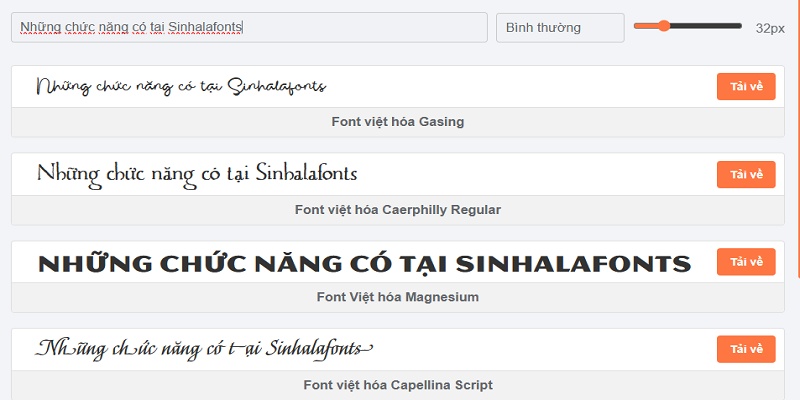
Task: Download the Magnesium font with Tải về
Action: [746, 262]
